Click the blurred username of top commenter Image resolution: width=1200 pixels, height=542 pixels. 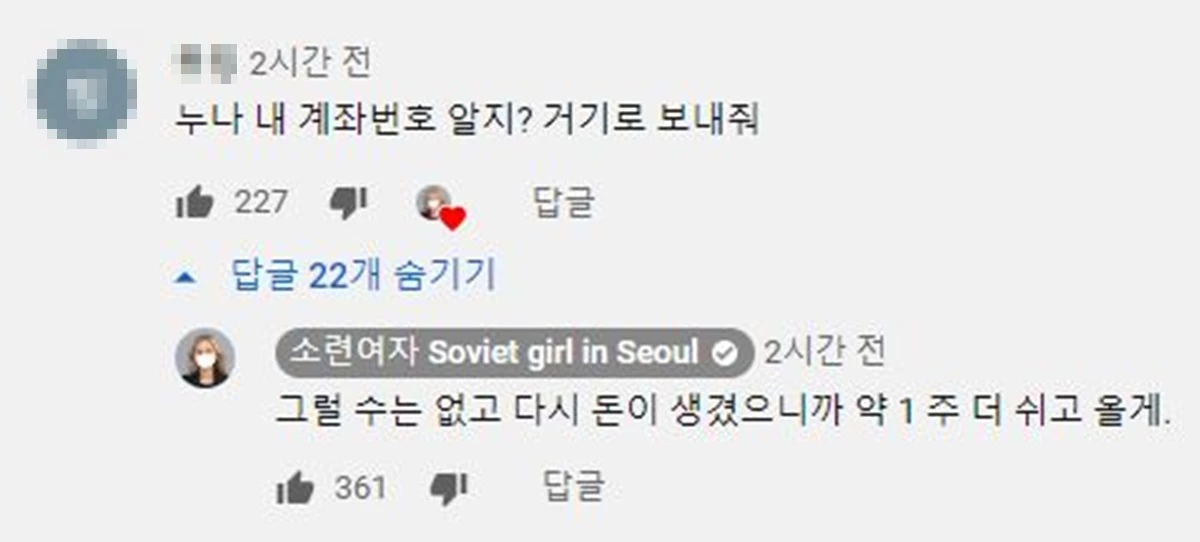[x=205, y=63]
